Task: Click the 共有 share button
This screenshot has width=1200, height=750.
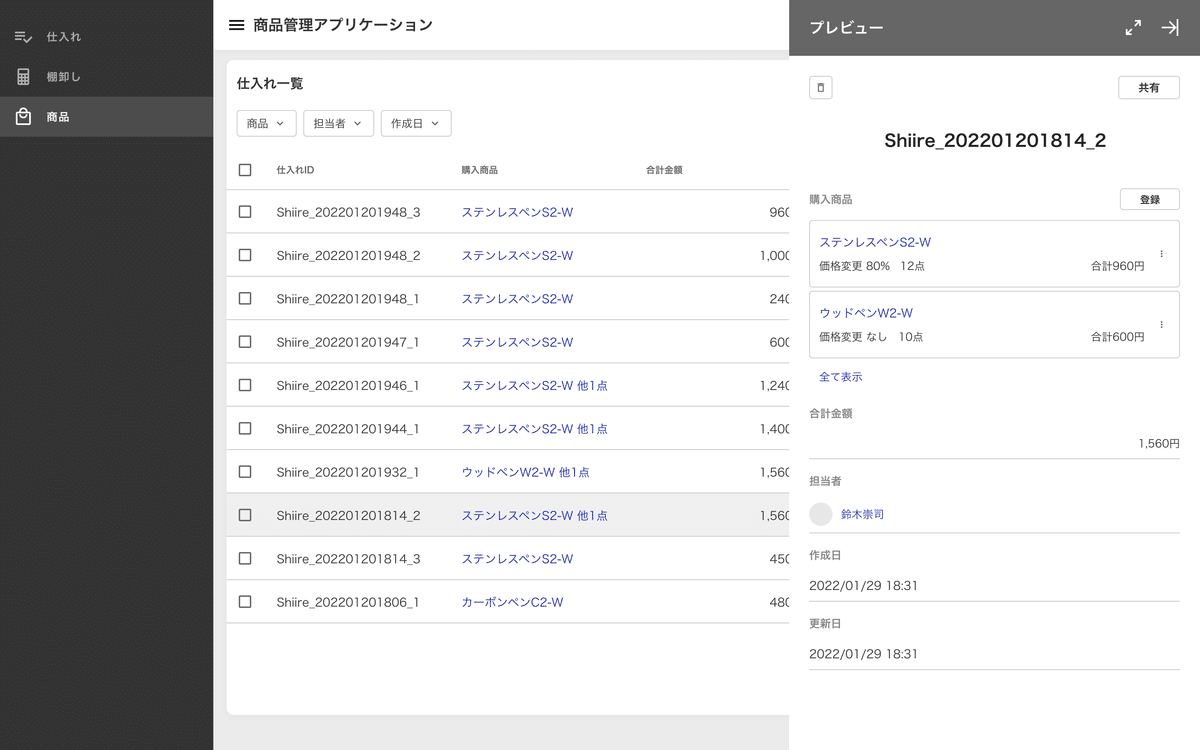Action: pyautogui.click(x=1149, y=88)
